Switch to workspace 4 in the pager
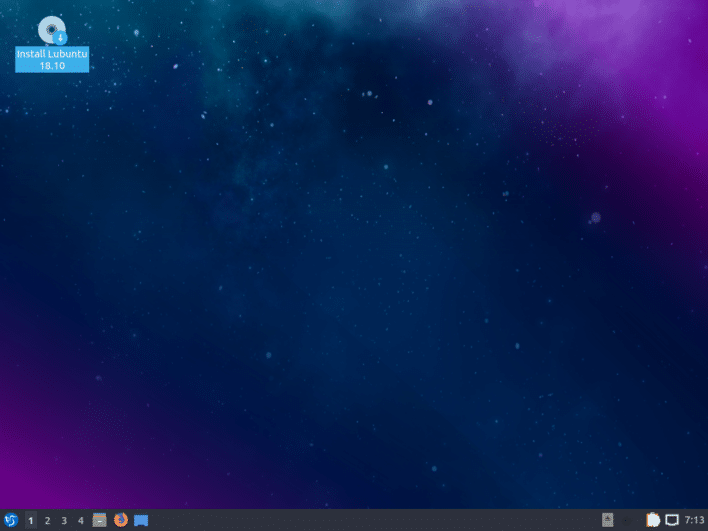This screenshot has width=708, height=531. [x=80, y=520]
